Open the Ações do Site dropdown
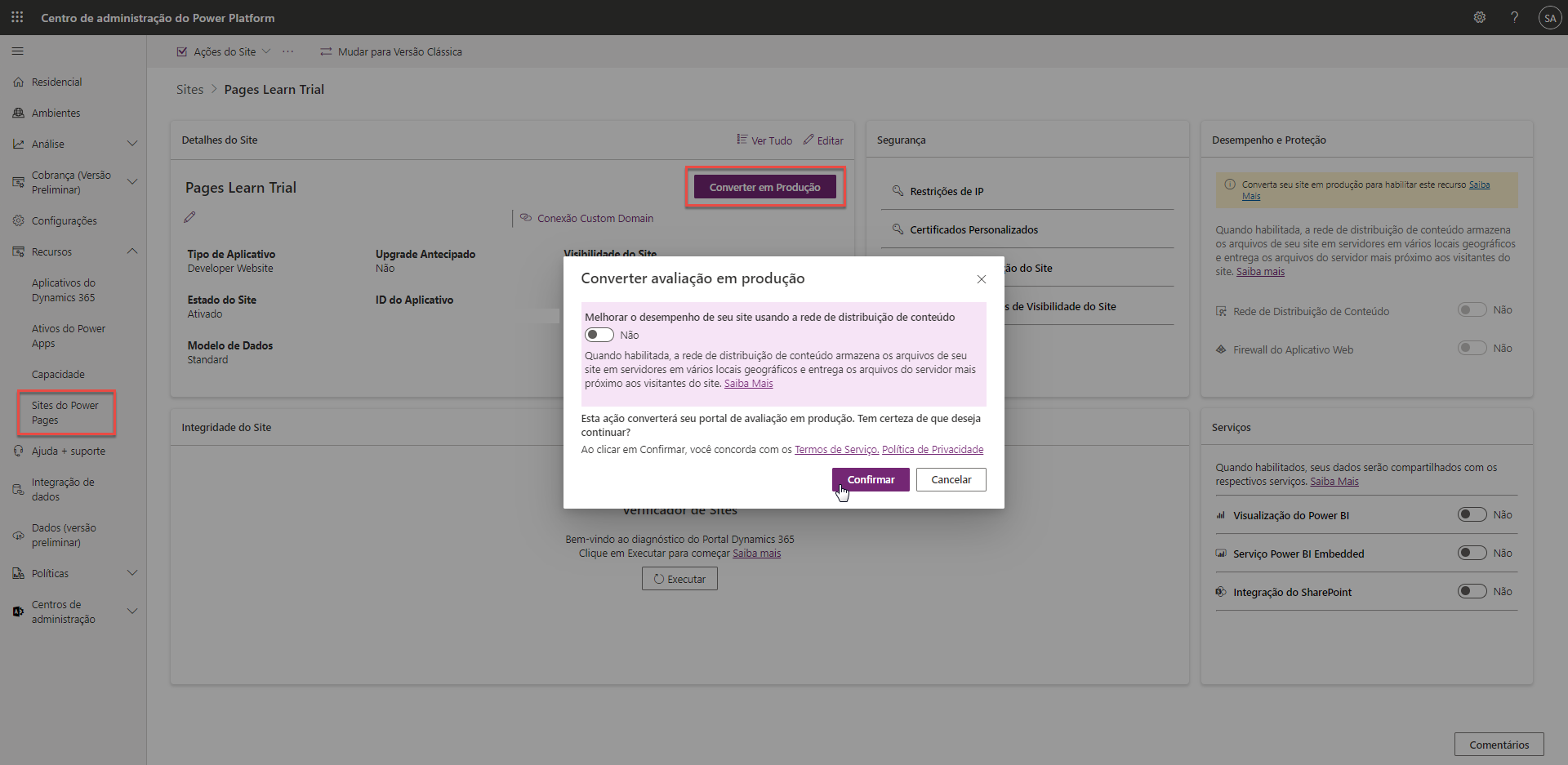The height and width of the screenshot is (765, 1568). [223, 51]
